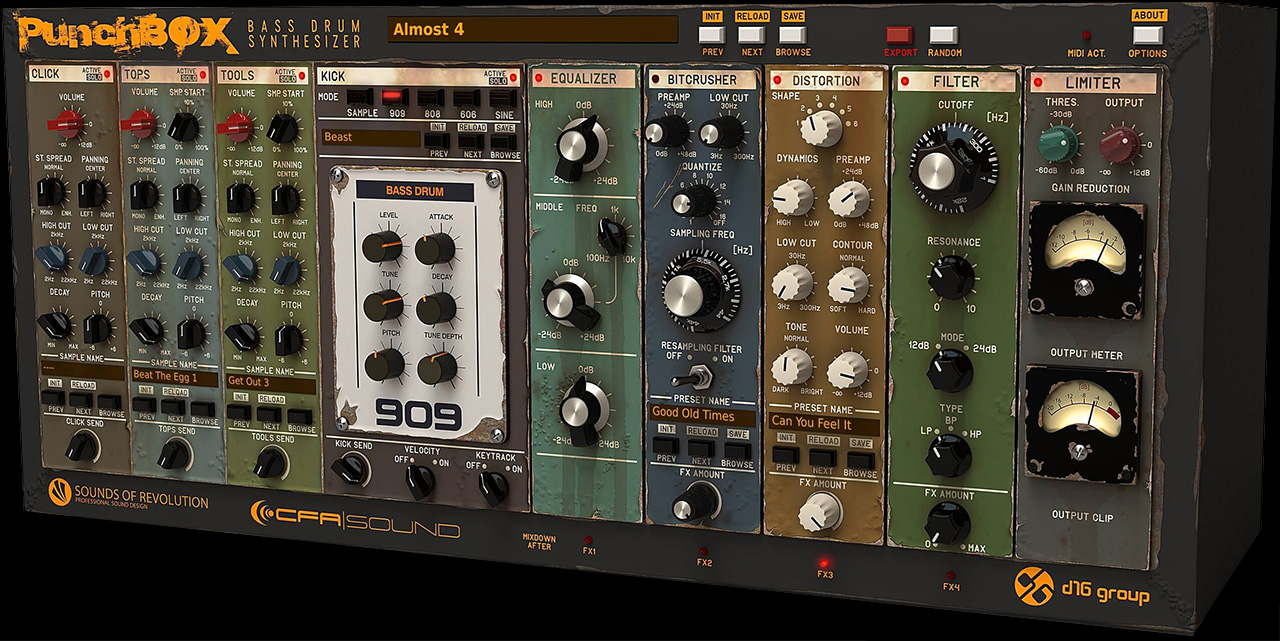Click the TOOLS module BROWSE button
Image resolution: width=1280 pixels, height=641 pixels.
tap(301, 415)
